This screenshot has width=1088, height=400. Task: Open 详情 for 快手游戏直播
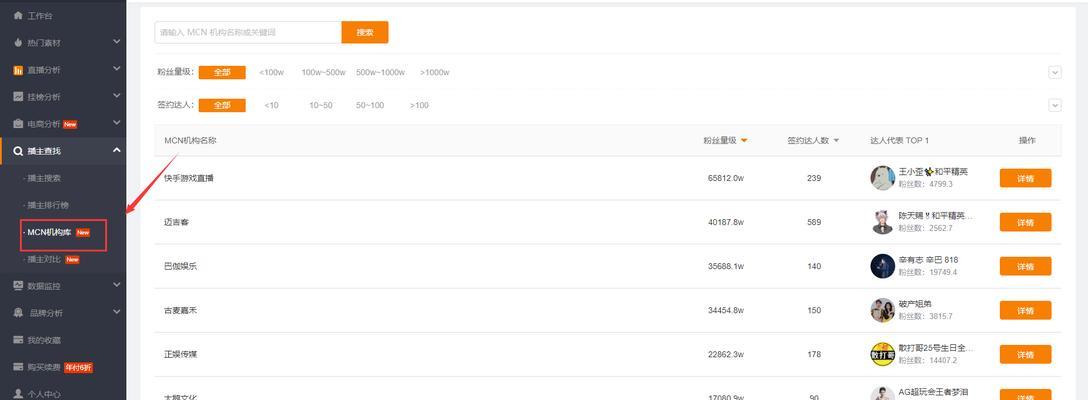(x=1026, y=178)
